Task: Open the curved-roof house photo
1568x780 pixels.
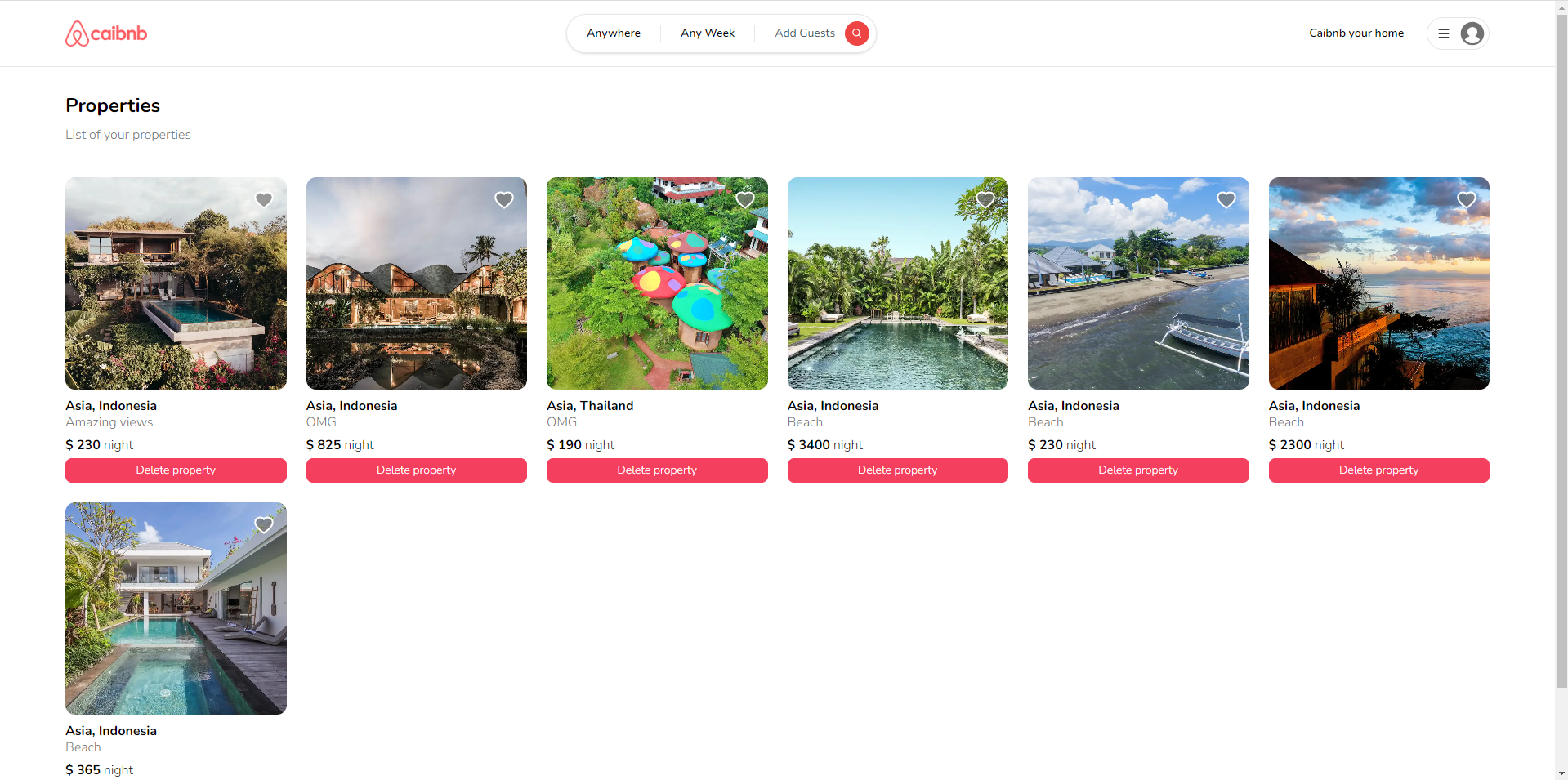Action: (x=417, y=283)
